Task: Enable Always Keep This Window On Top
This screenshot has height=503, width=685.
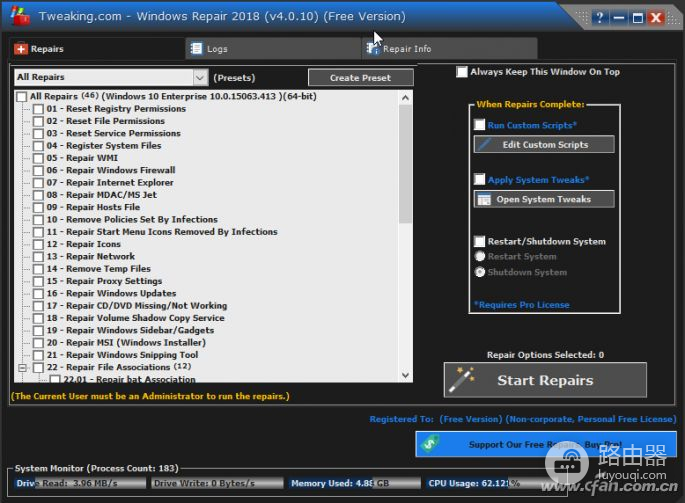Action: (x=461, y=72)
